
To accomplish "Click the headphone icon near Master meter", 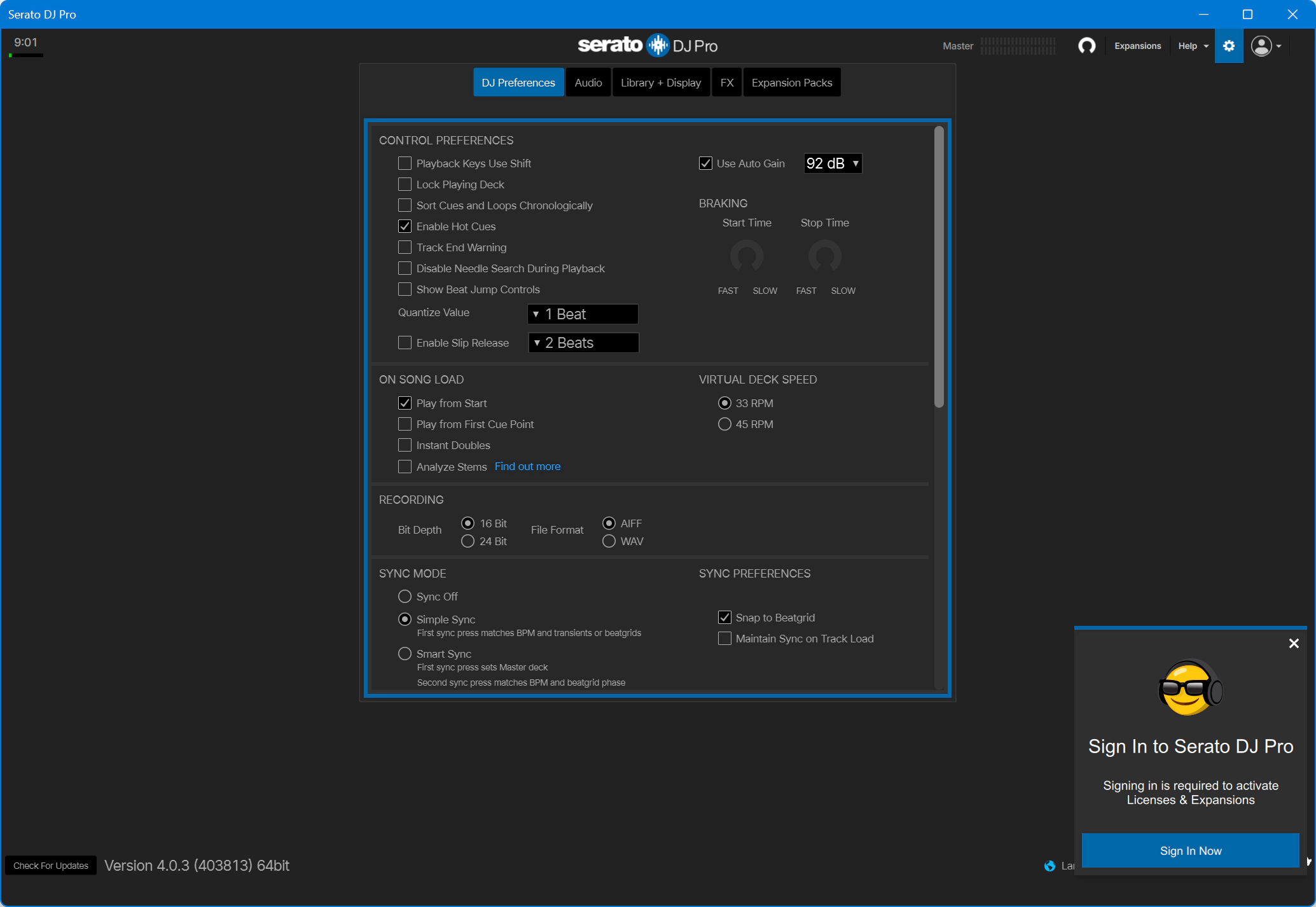I will [x=1086, y=46].
